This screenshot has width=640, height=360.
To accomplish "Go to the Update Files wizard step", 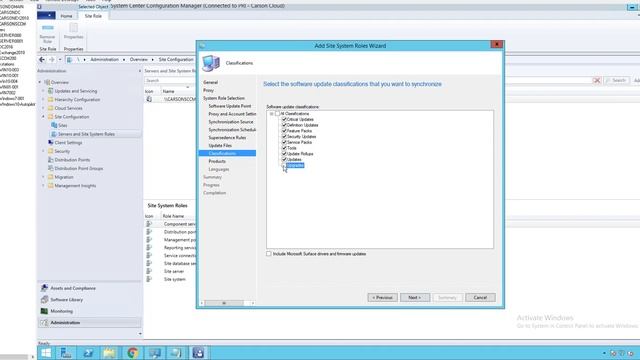I will 220,145.
